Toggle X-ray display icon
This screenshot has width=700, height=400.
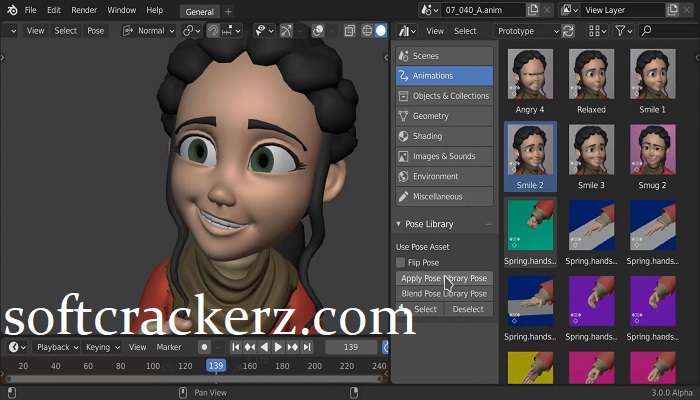350,31
